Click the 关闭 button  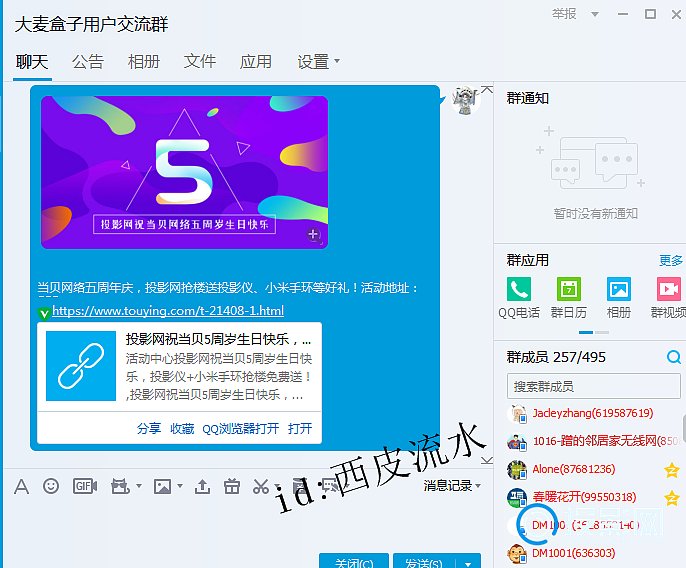354,562
